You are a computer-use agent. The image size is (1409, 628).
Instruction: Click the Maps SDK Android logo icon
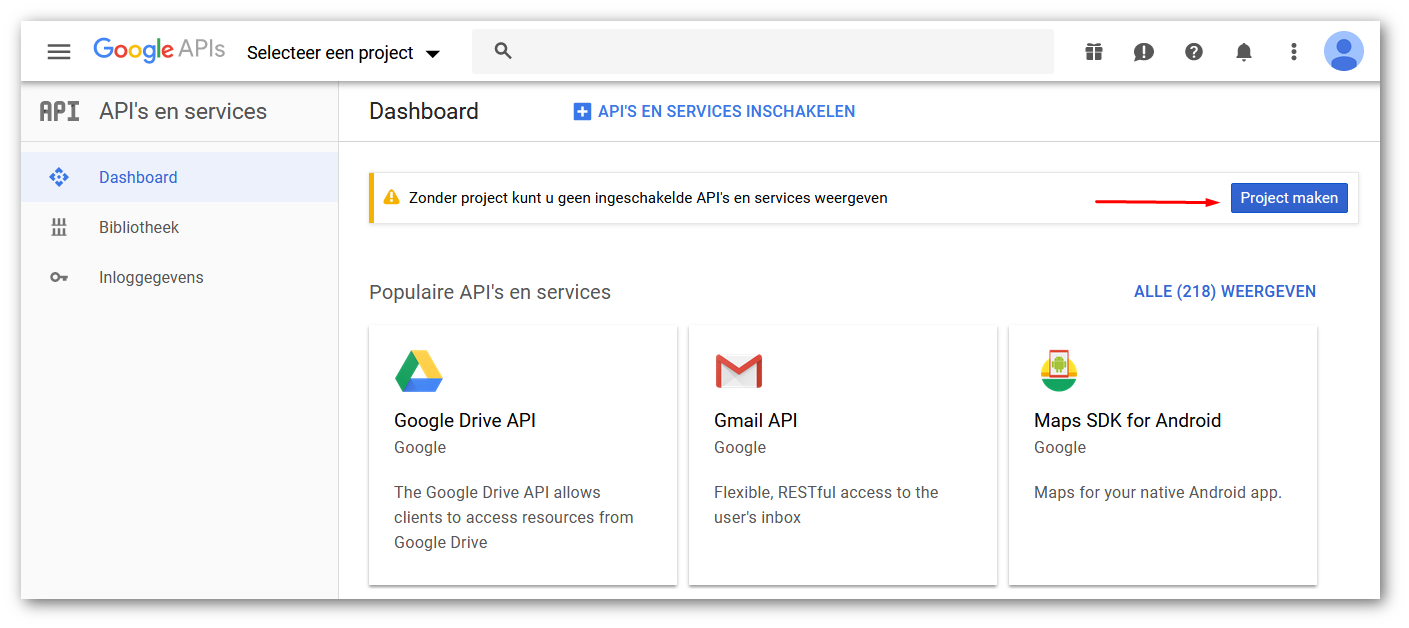[1059, 370]
